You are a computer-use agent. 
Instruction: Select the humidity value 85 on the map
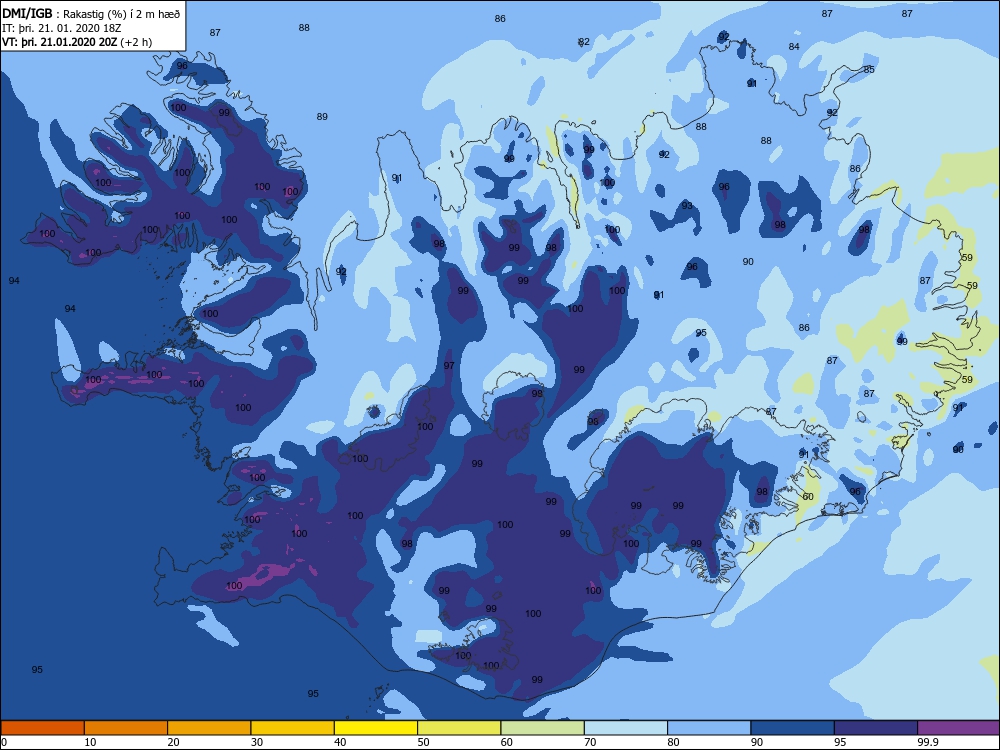[869, 70]
